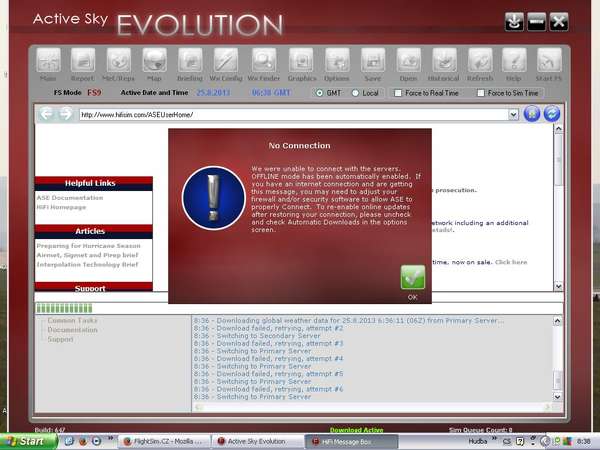Click the FS9 mode value
This screenshot has height=450, width=600.
click(94, 93)
